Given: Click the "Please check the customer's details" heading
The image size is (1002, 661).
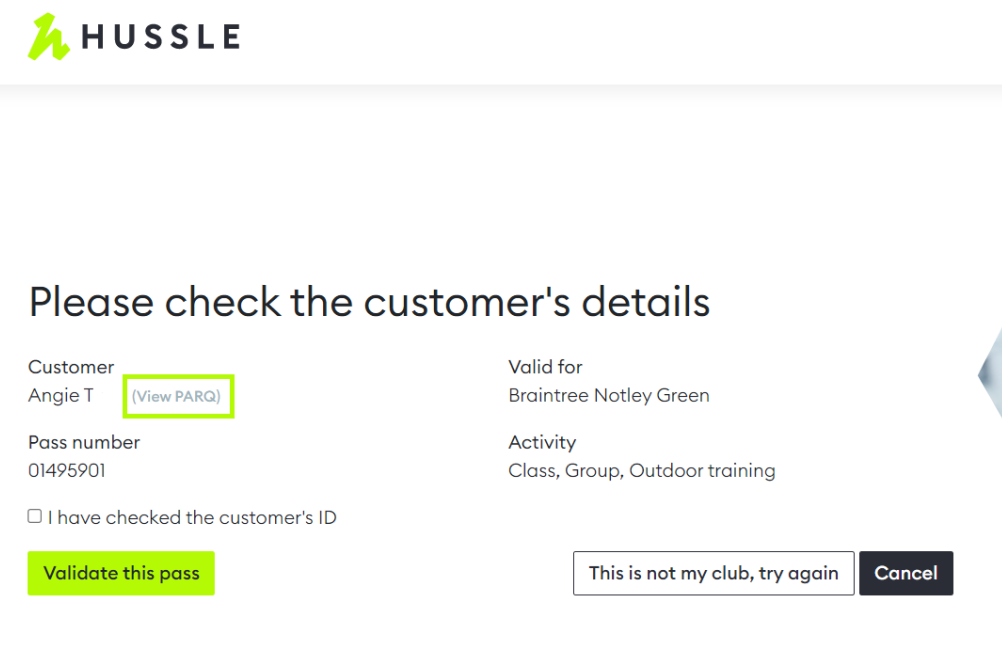Looking at the screenshot, I should click(x=369, y=302).
